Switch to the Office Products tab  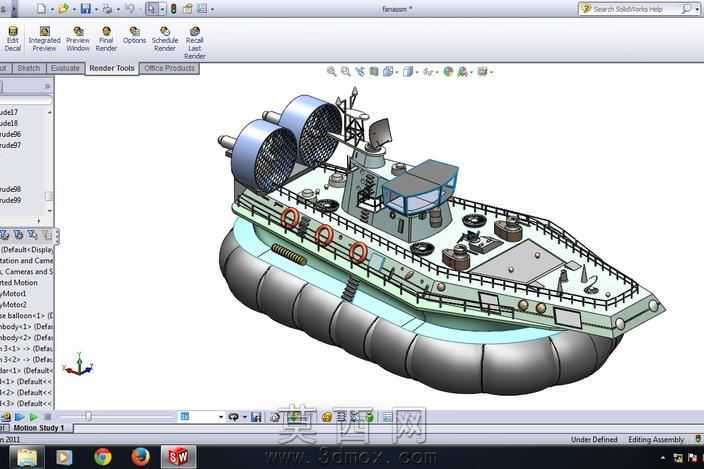pyautogui.click(x=169, y=68)
